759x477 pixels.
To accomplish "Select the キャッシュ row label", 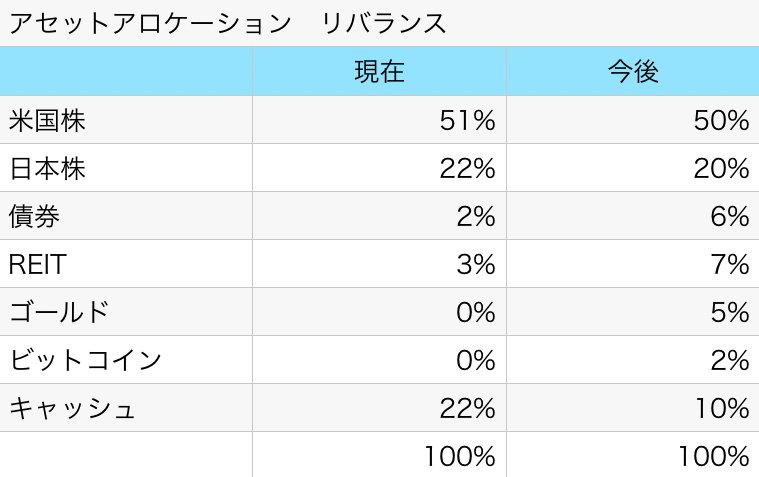I will [72, 408].
